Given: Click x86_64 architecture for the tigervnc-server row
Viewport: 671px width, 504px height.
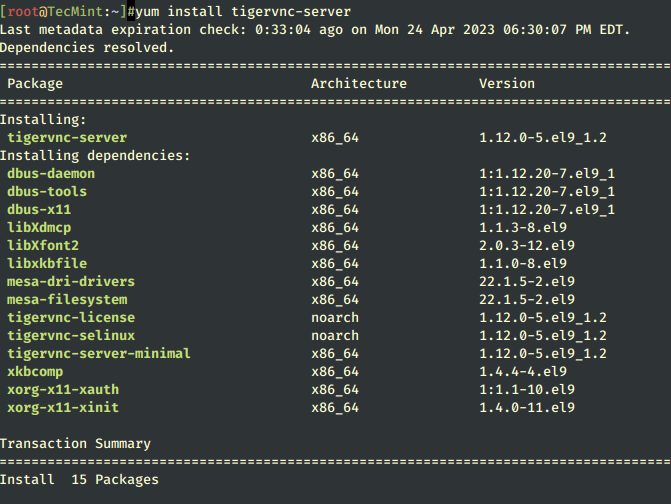Looking at the screenshot, I should click(x=335, y=138).
